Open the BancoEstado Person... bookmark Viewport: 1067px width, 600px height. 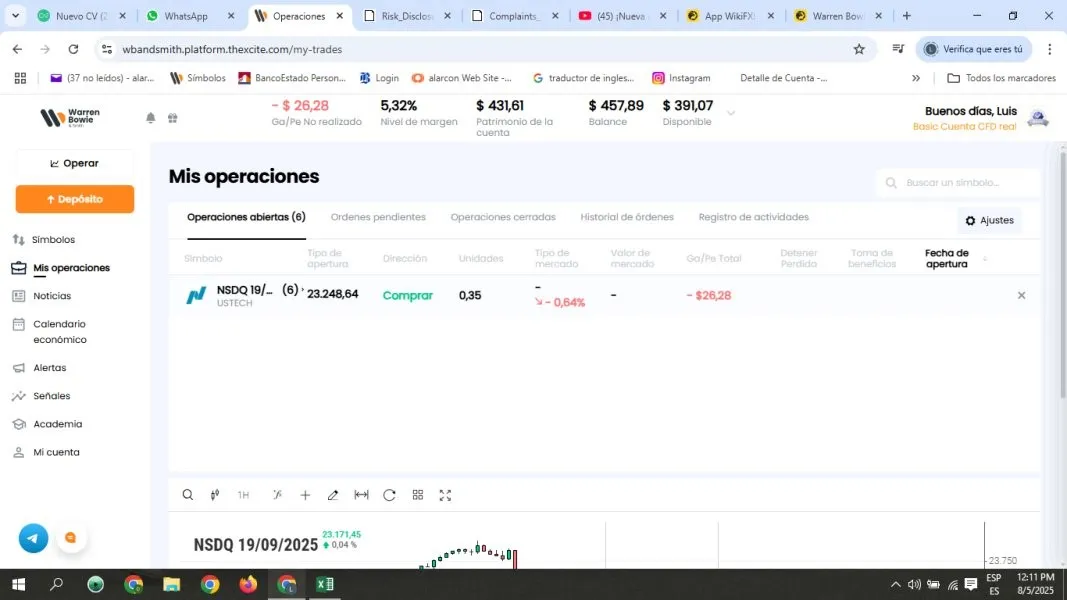292,78
